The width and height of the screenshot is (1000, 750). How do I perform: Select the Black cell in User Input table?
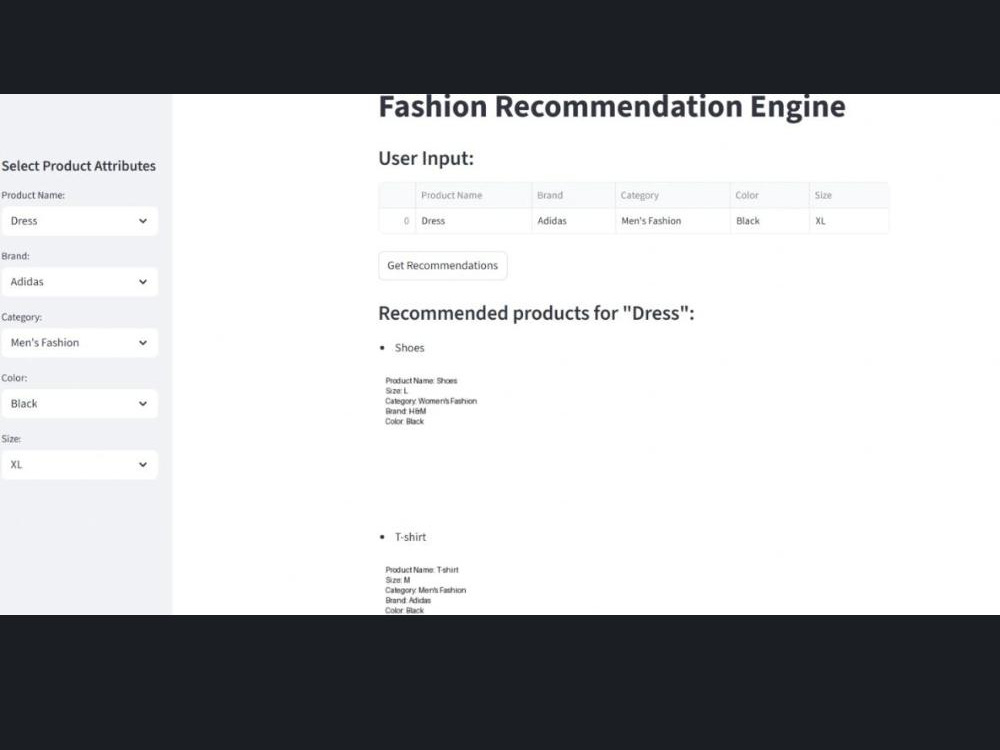click(x=770, y=221)
